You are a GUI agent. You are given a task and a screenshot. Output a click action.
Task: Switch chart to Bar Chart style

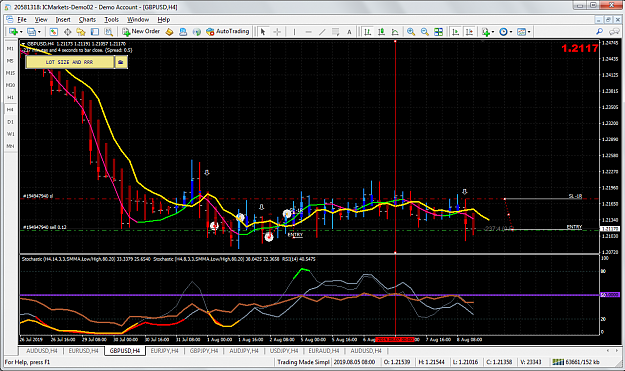[x=368, y=31]
